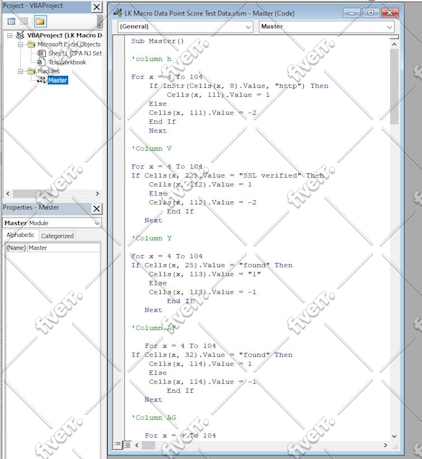The image size is (422, 459).
Task: Switch to the Alphabetic properties tab
Action: [21, 235]
